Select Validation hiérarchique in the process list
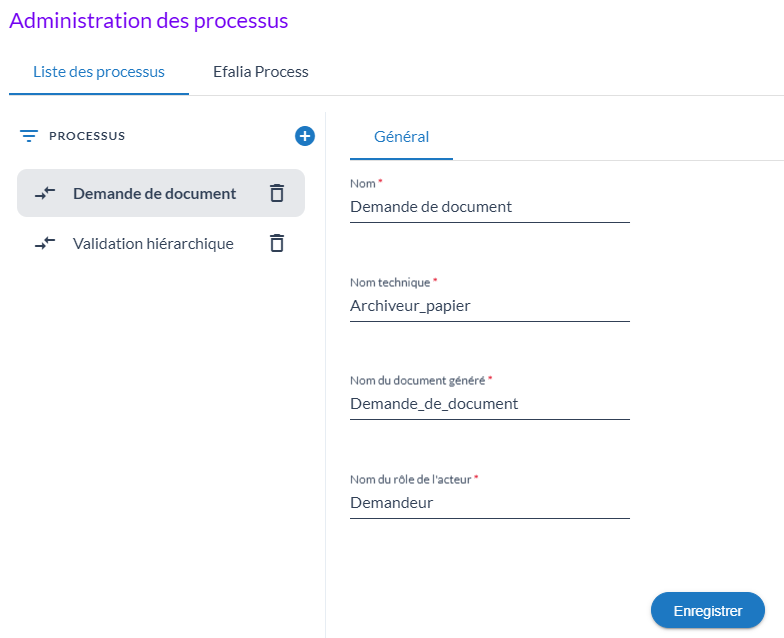Viewport: 784px width, 638px height. 153,243
